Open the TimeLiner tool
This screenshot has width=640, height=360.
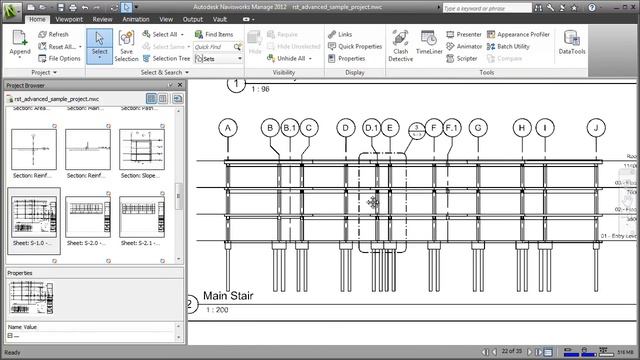[429, 42]
